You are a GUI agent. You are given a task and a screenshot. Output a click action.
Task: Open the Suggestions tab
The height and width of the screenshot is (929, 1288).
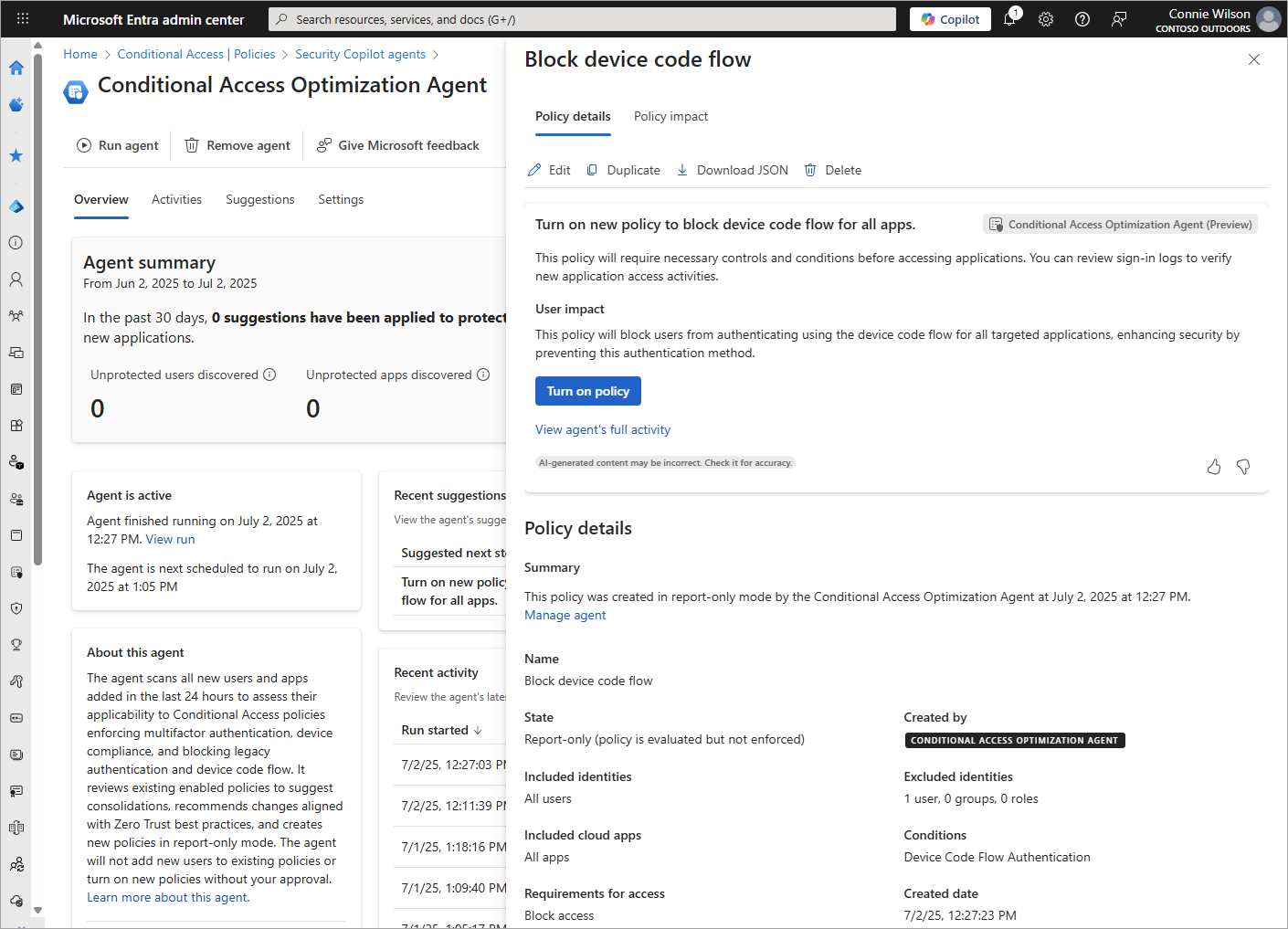(x=260, y=199)
